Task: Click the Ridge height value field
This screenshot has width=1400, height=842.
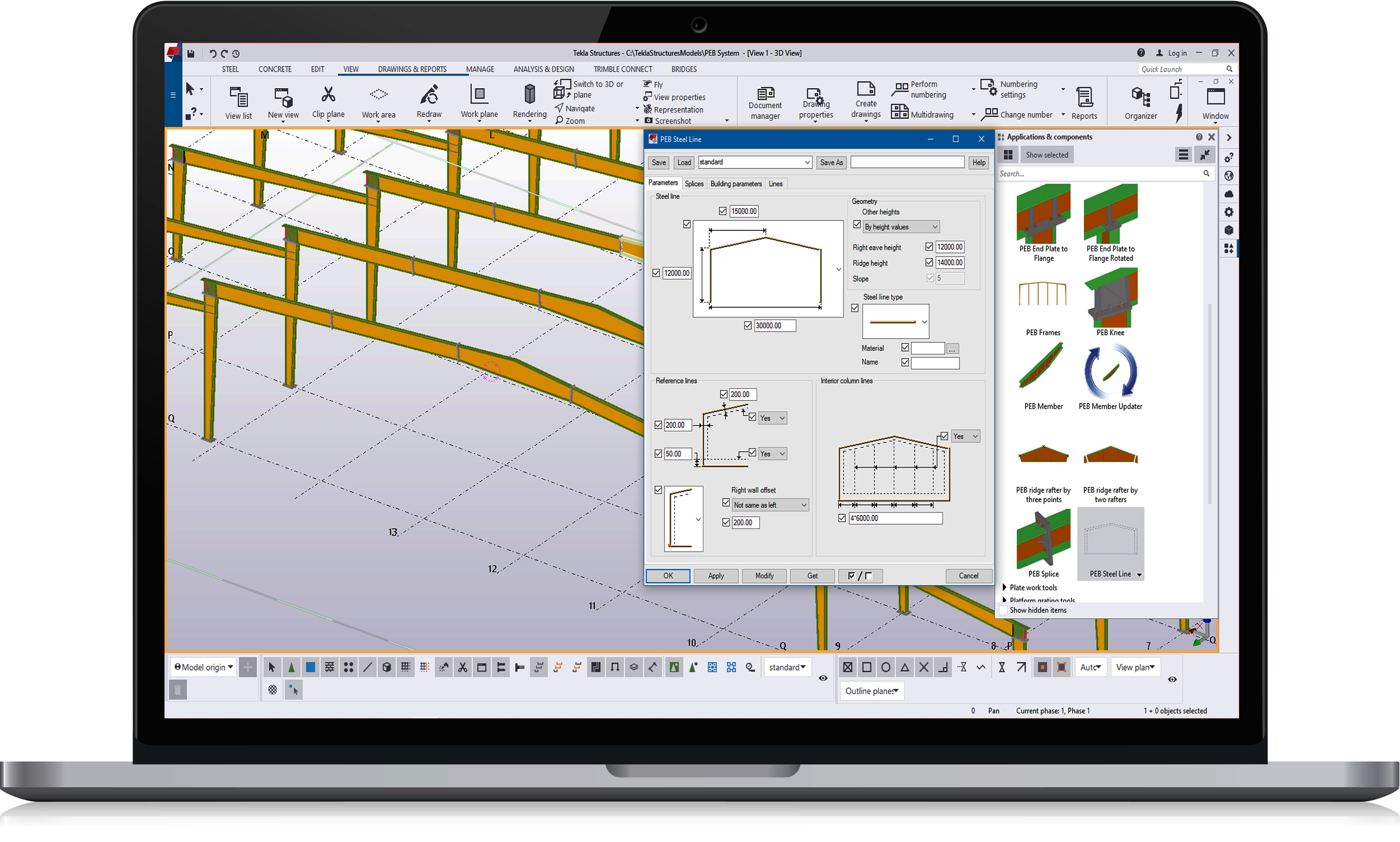Action: tap(950, 262)
